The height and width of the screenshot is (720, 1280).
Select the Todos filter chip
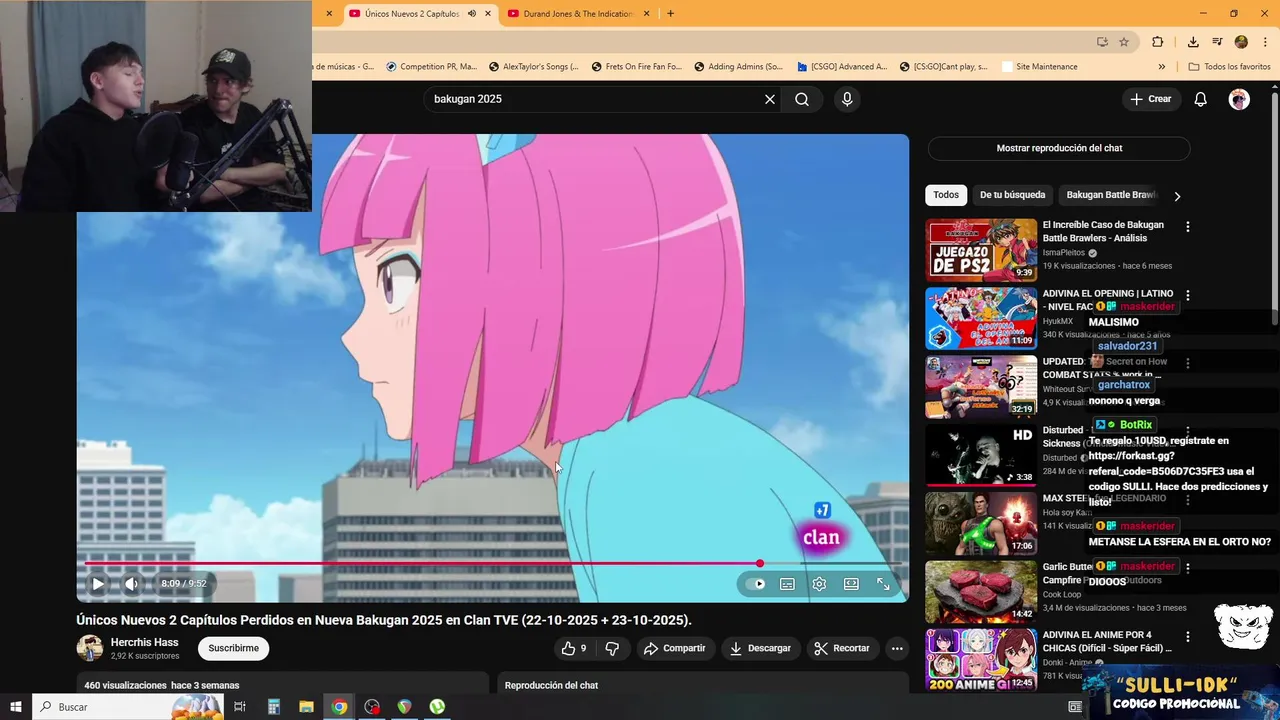pos(946,195)
